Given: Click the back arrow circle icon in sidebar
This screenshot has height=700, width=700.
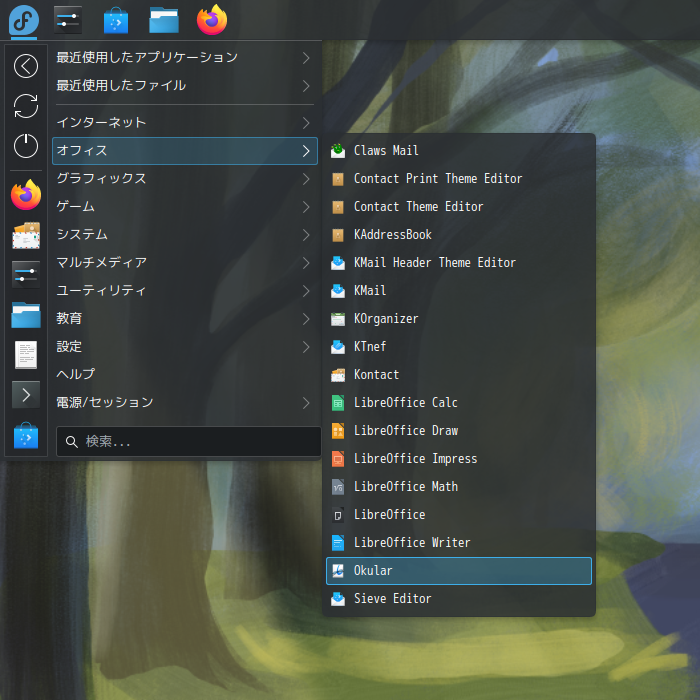Looking at the screenshot, I should (x=26, y=66).
